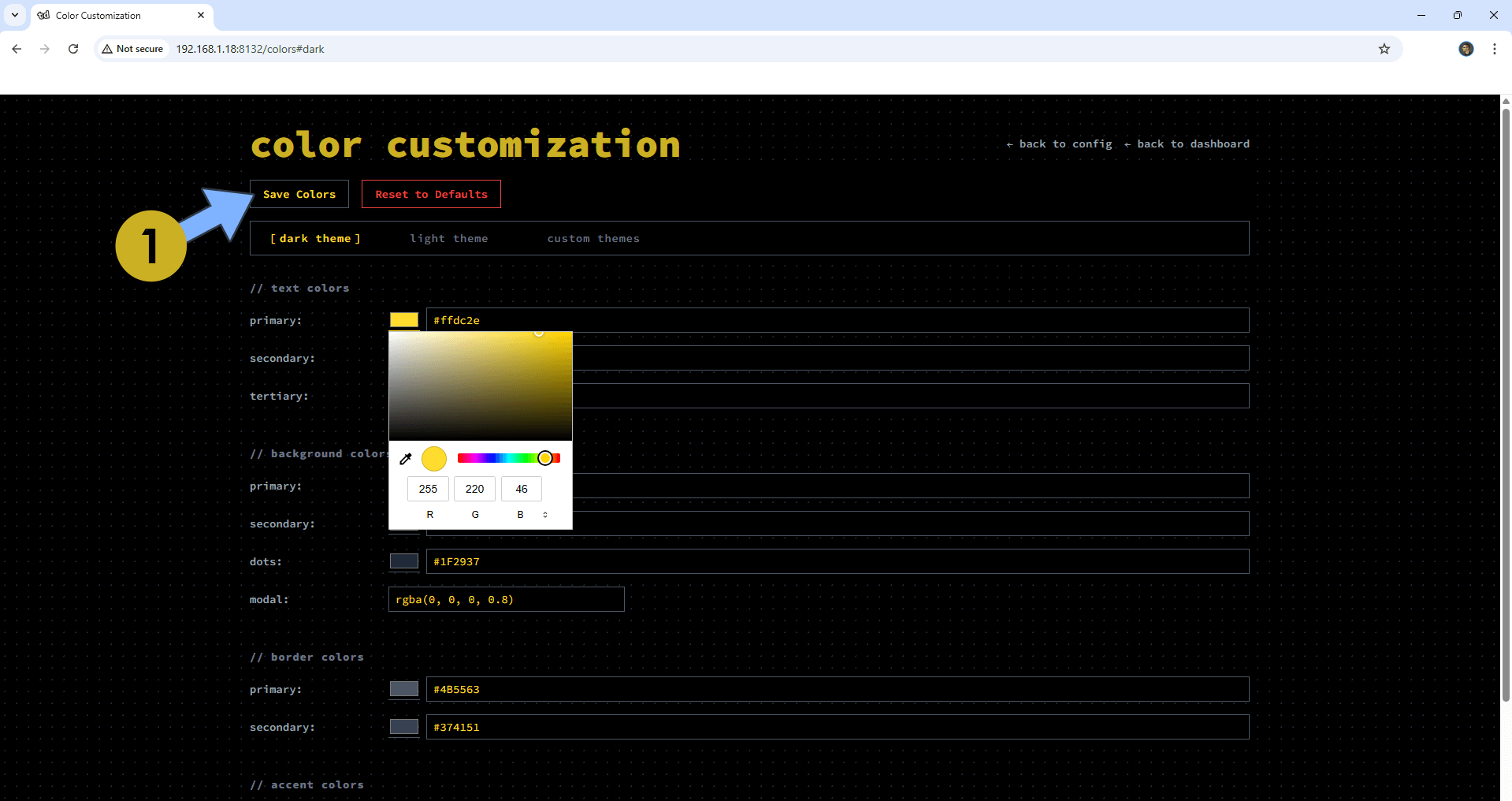Pick a color with the eyedropper tool
Viewport: 1512px width, 801px height.
(406, 459)
